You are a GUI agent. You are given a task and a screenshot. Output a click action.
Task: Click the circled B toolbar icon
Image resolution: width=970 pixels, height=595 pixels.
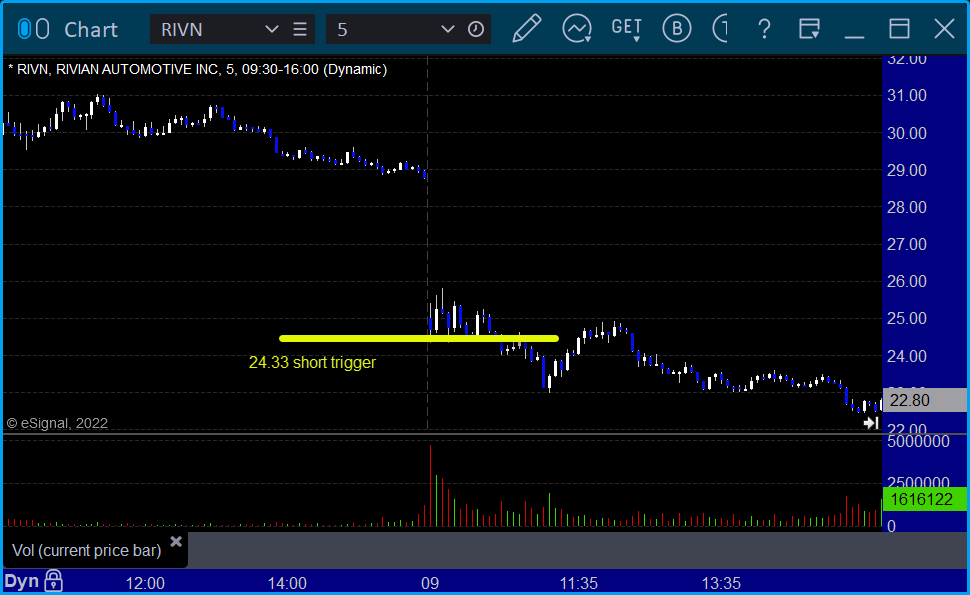(x=677, y=29)
